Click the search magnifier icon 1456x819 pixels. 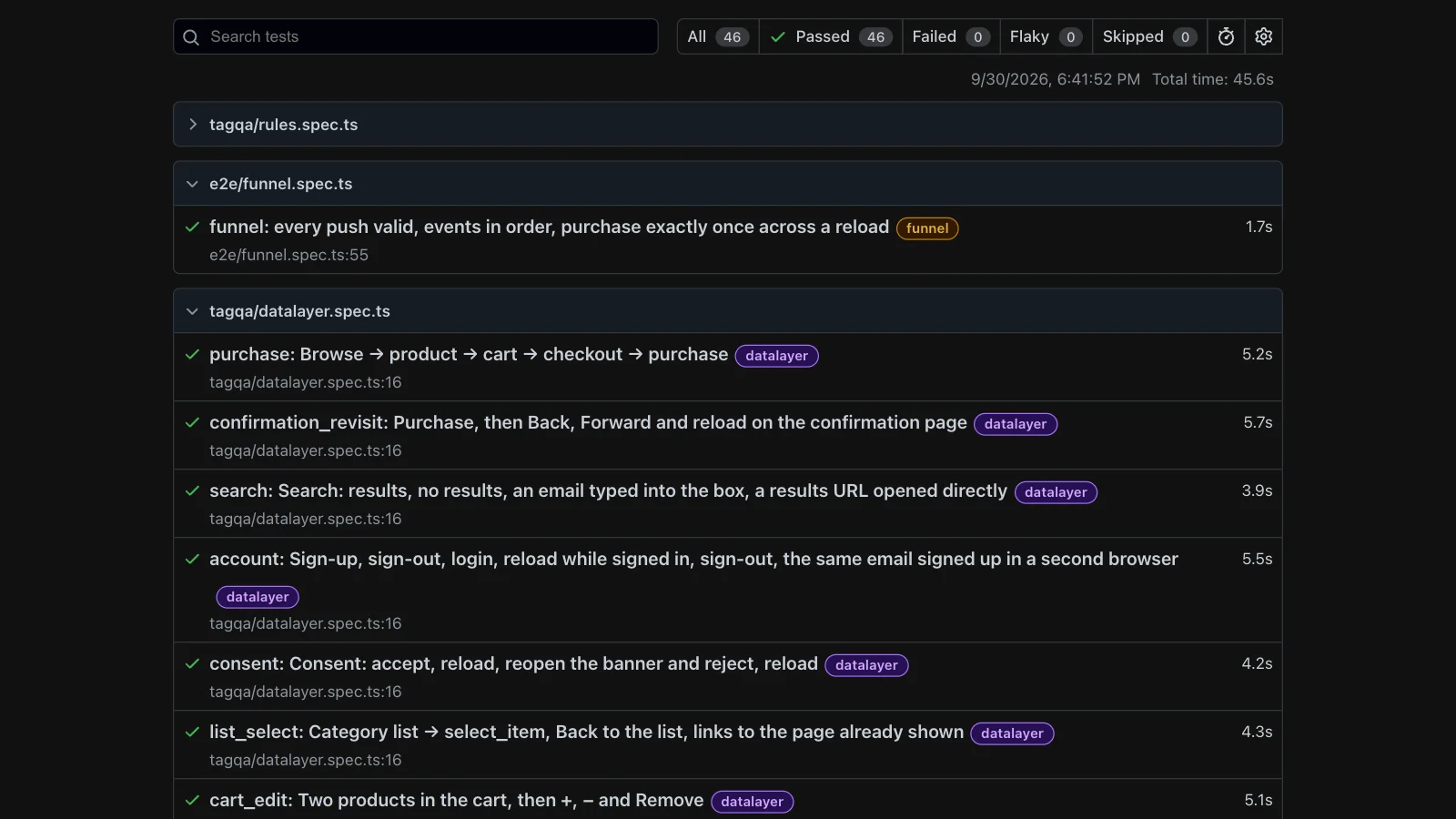(191, 37)
